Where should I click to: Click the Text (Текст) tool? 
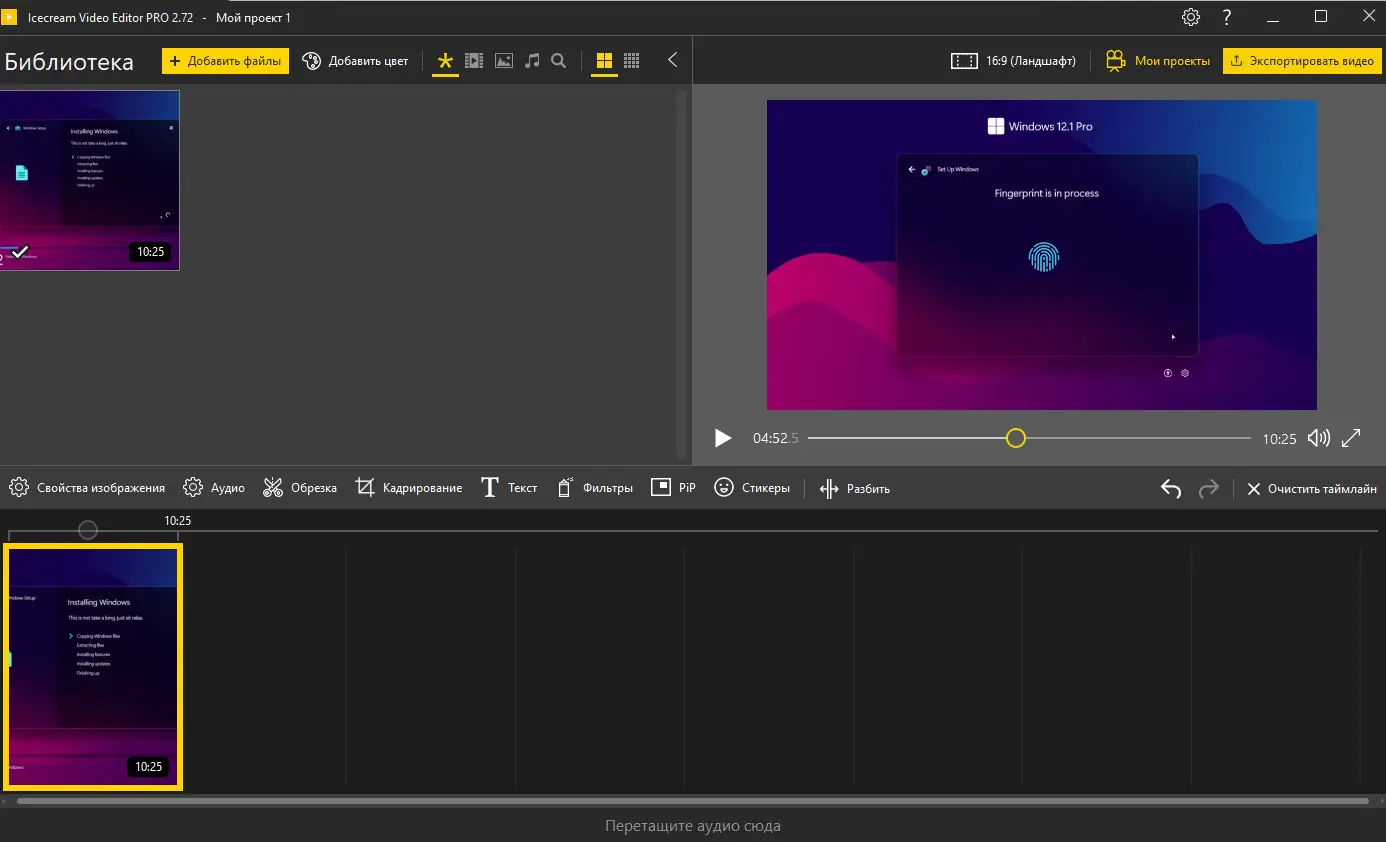(509, 488)
